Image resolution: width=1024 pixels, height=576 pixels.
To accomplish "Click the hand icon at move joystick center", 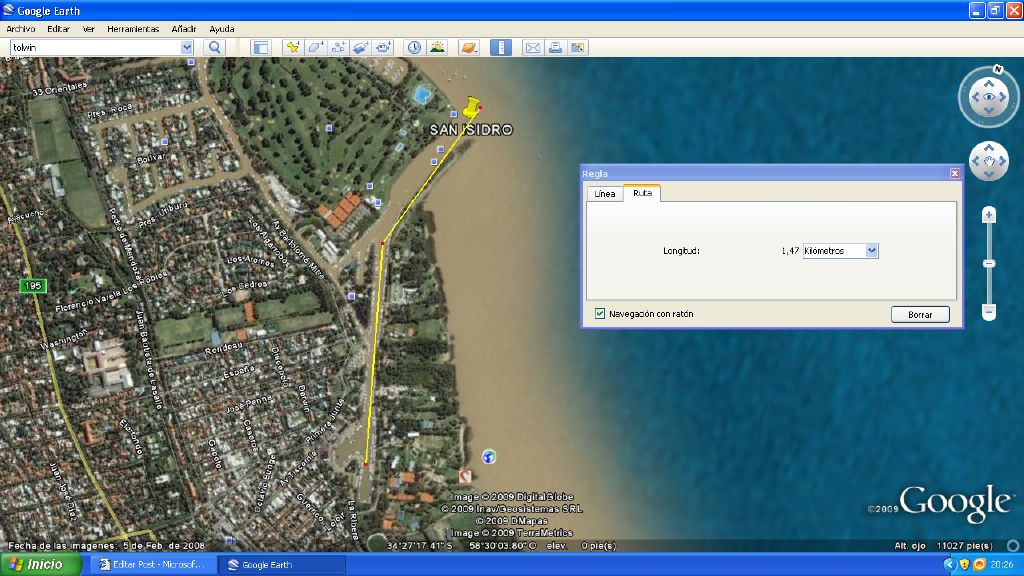I will point(989,161).
